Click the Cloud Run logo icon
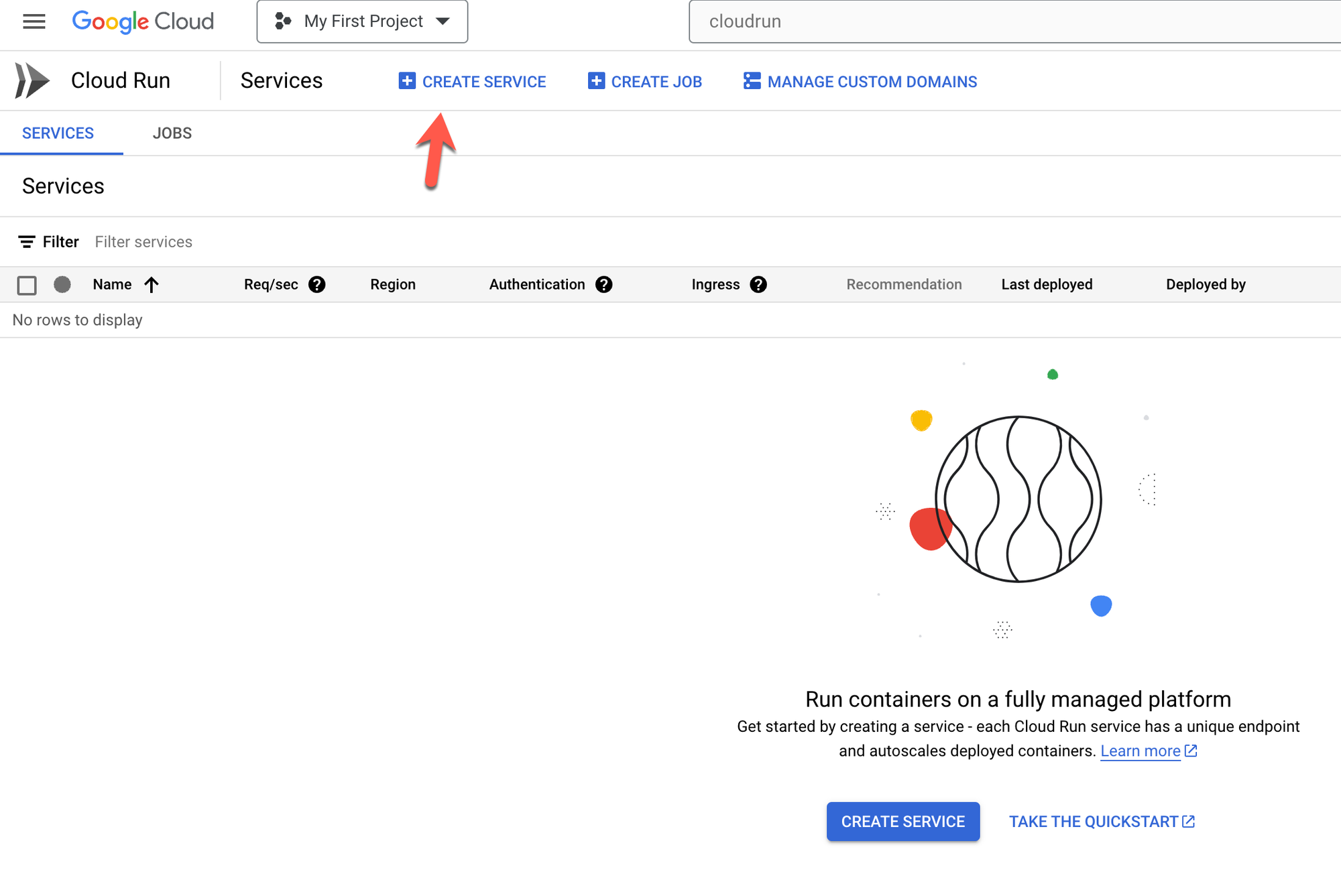The image size is (1341, 896). (x=32, y=80)
